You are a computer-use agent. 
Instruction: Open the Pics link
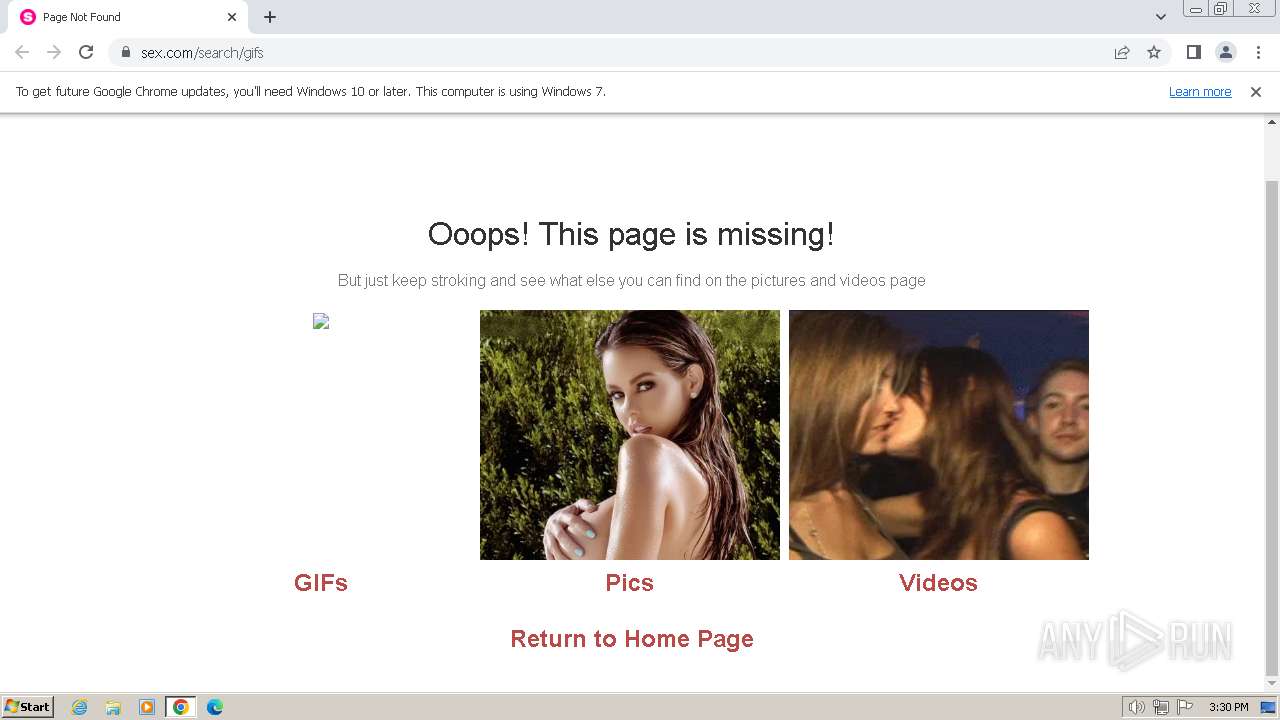coord(629,583)
